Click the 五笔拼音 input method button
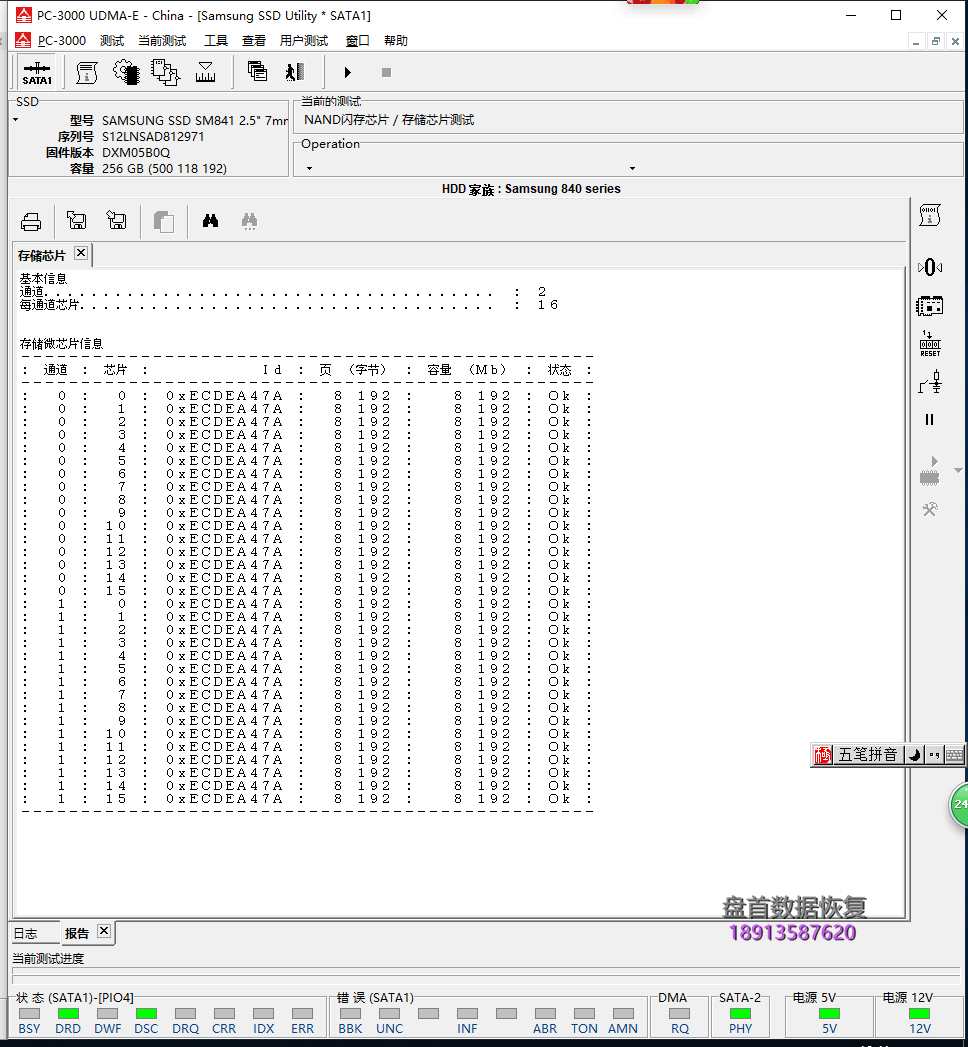Viewport: 968px width, 1047px height. click(x=868, y=755)
